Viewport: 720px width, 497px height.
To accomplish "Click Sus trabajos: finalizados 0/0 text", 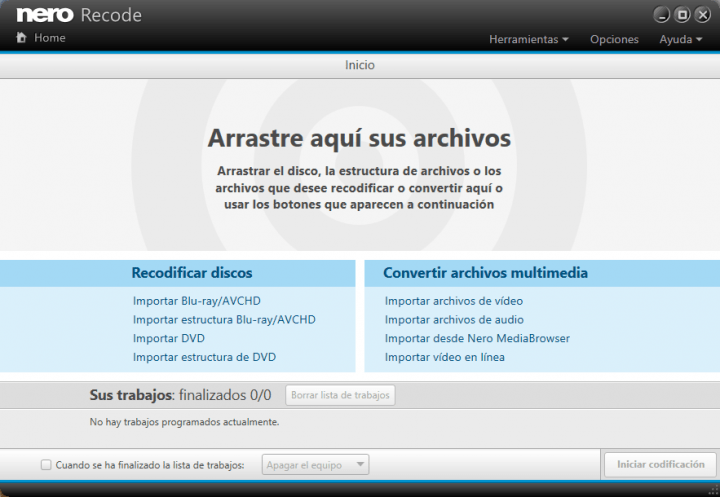I will (x=180, y=395).
